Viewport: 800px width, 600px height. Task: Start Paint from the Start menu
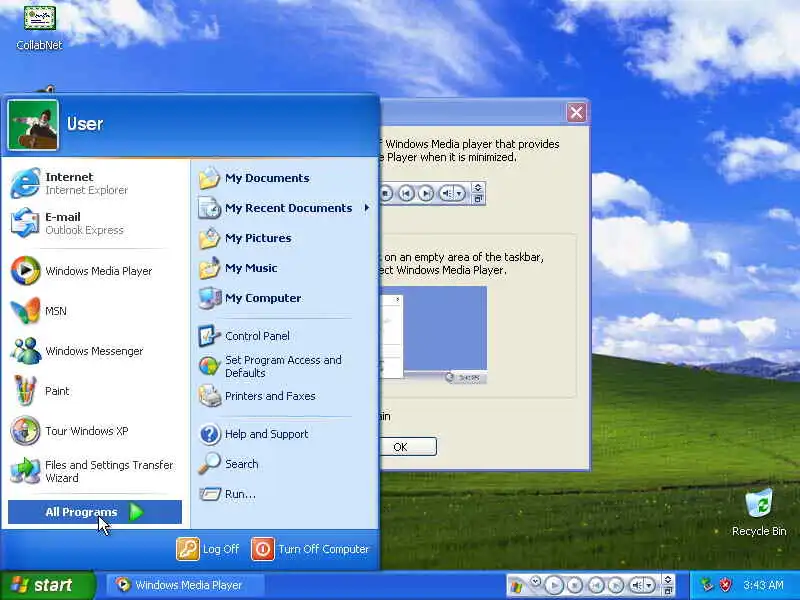94,391
